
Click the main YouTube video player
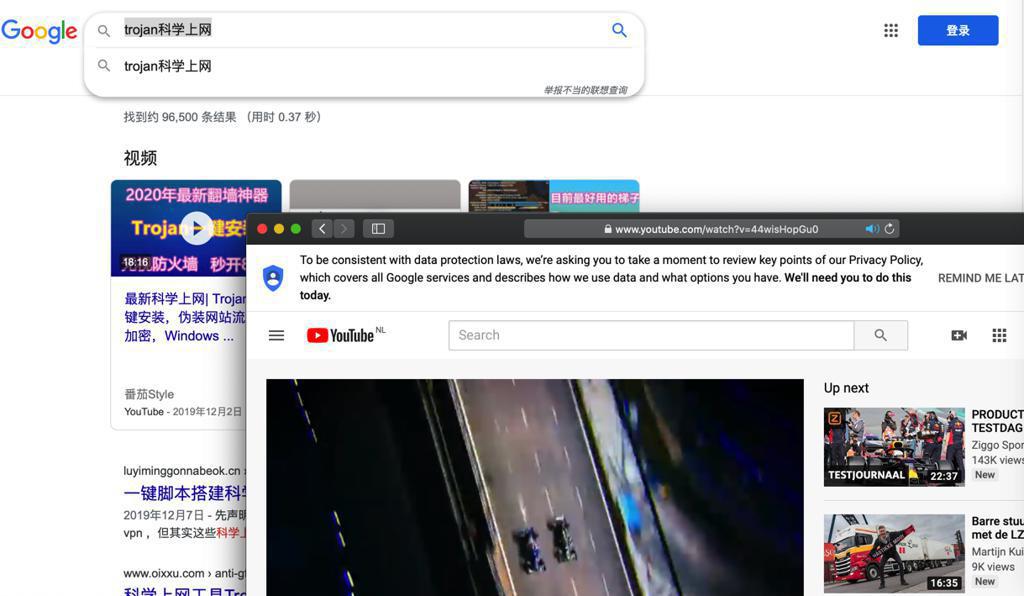(535, 488)
